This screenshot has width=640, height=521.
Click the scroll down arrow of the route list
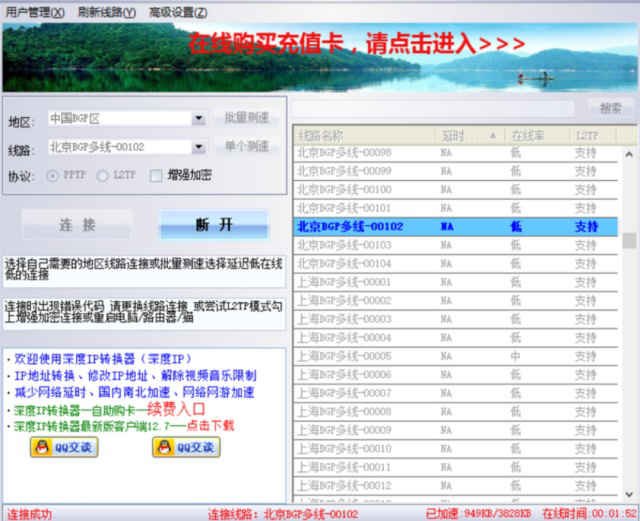629,494
